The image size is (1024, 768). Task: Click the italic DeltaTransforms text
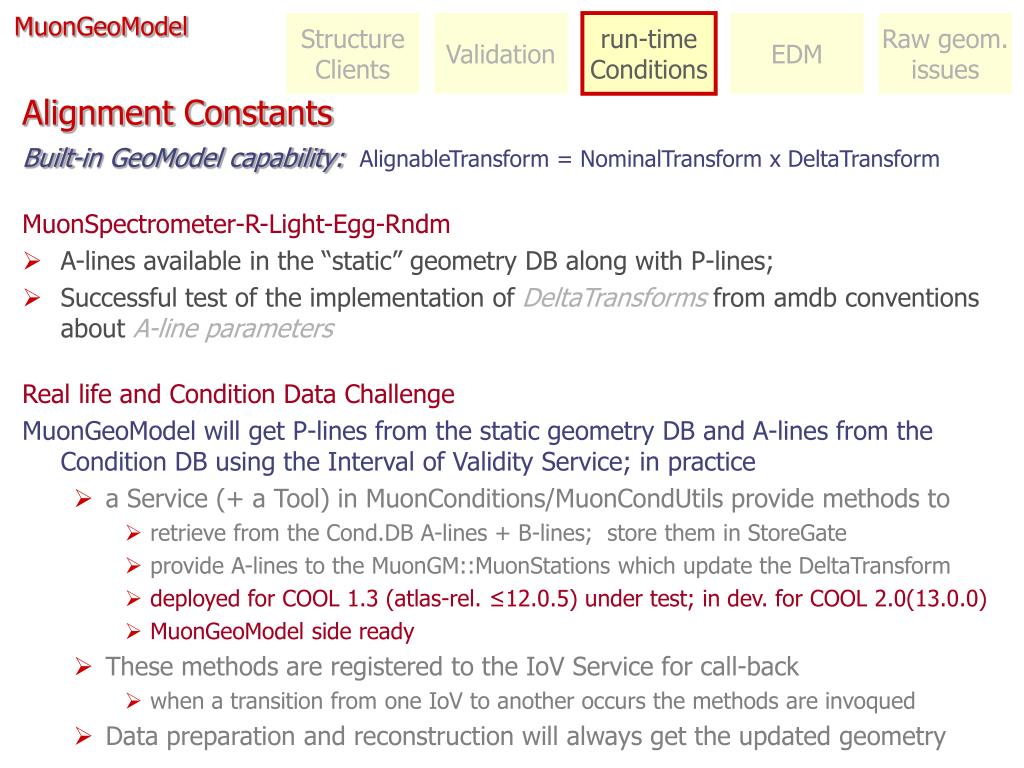pos(615,298)
